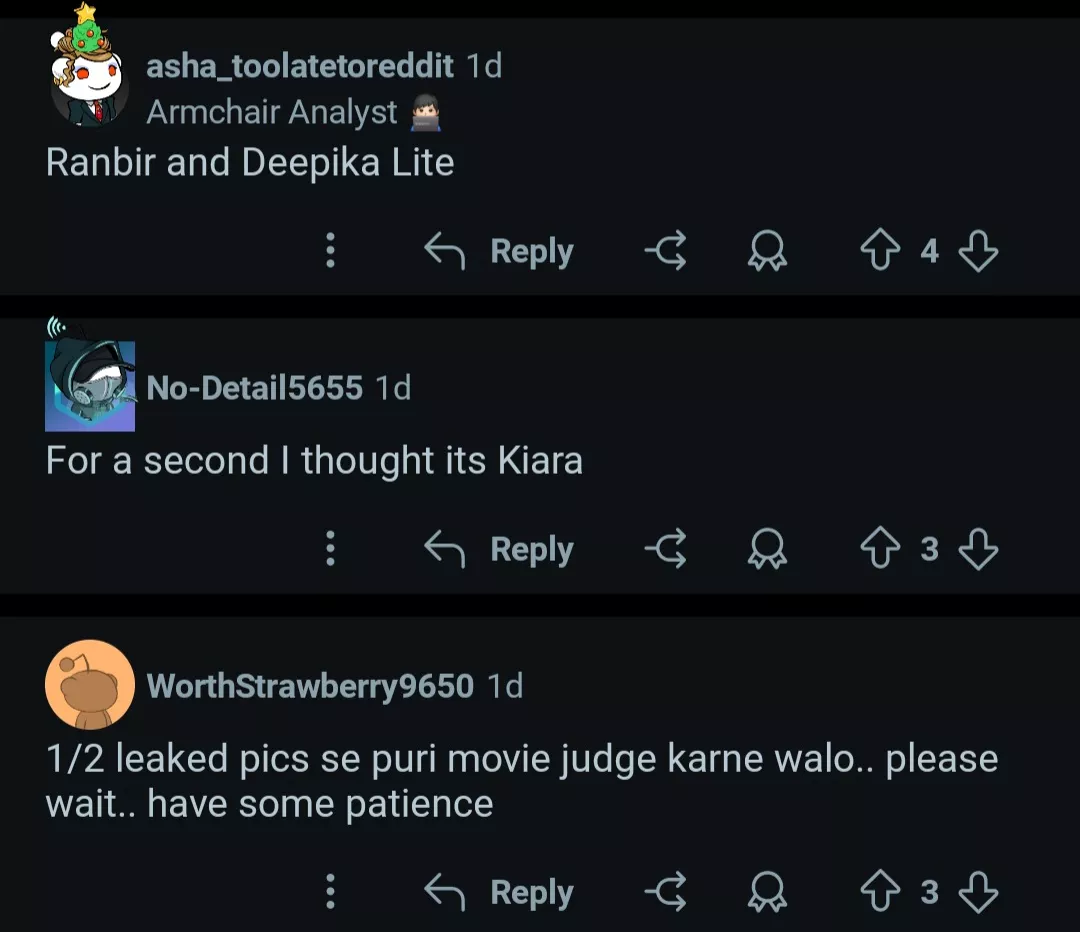Open asha_toolatetoreddit's profile

click(301, 67)
